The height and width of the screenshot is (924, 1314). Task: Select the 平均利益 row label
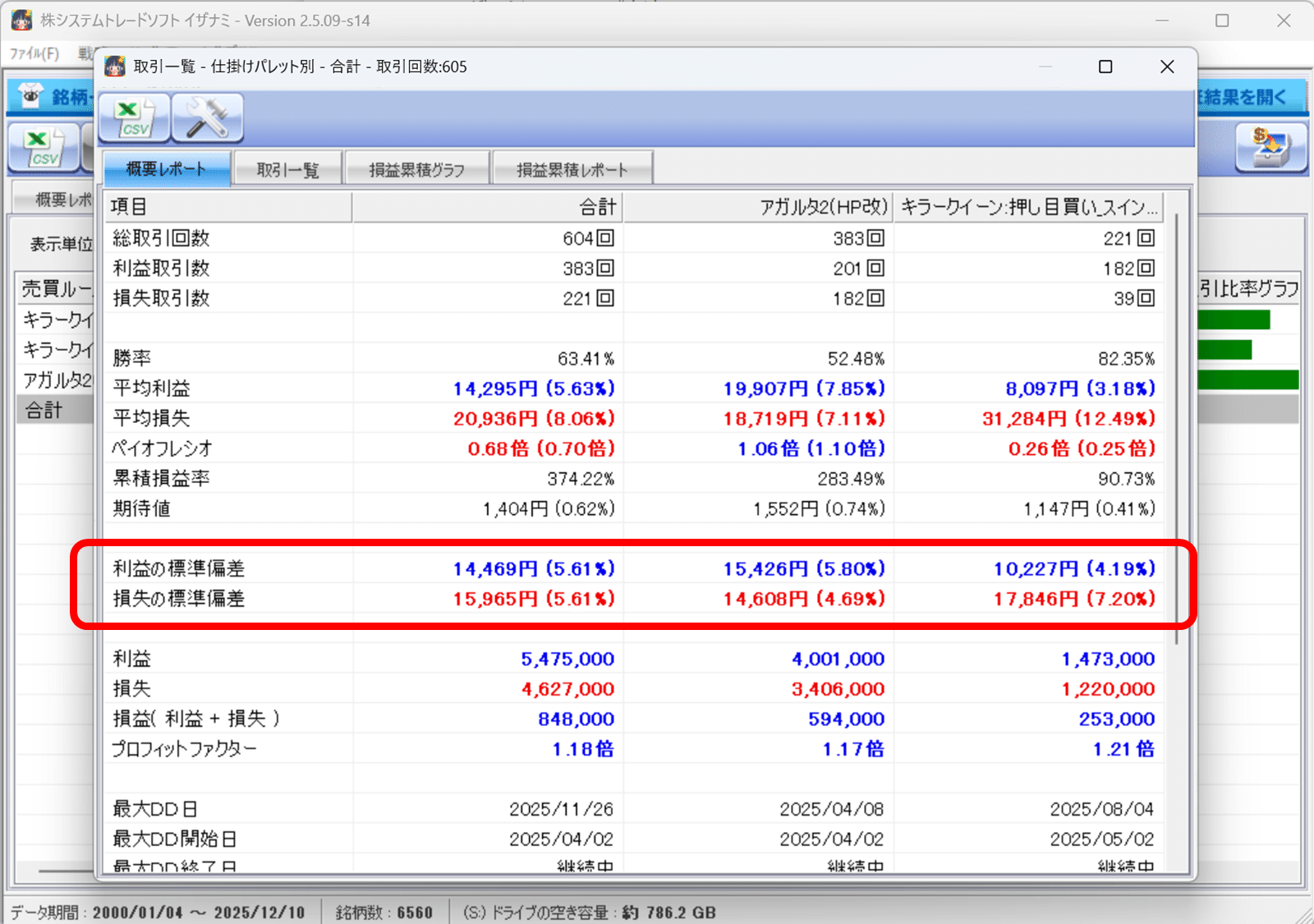point(151,388)
